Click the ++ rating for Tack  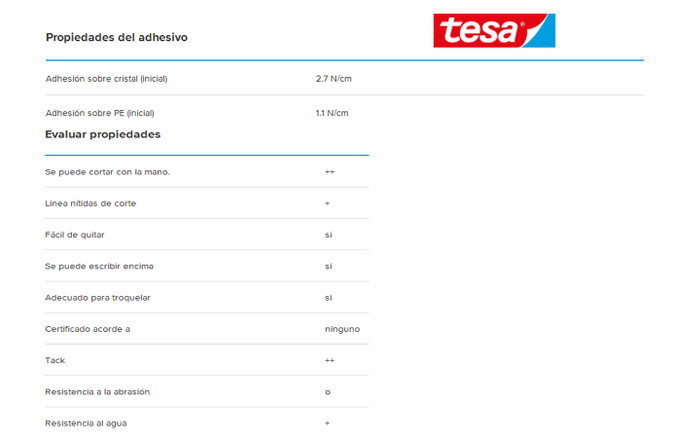coord(329,360)
